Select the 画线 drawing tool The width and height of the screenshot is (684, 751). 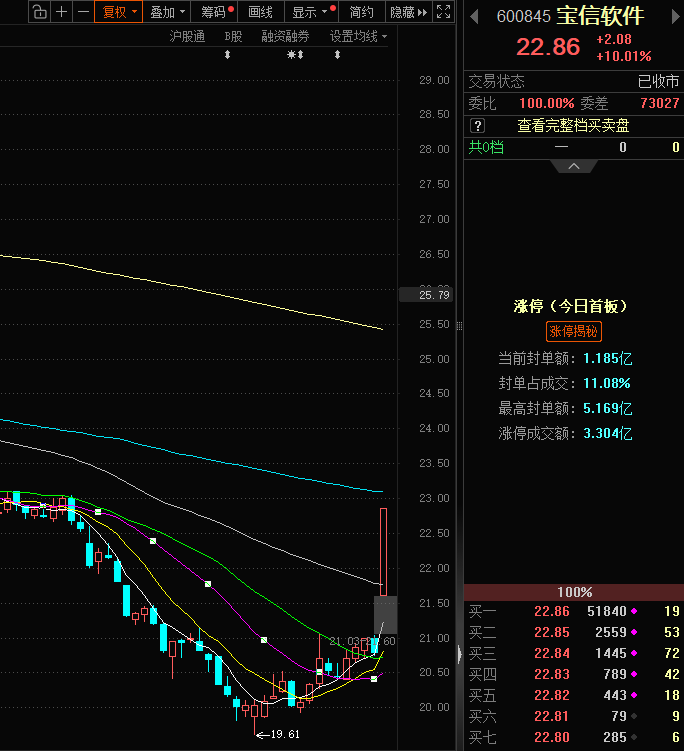tap(260, 12)
